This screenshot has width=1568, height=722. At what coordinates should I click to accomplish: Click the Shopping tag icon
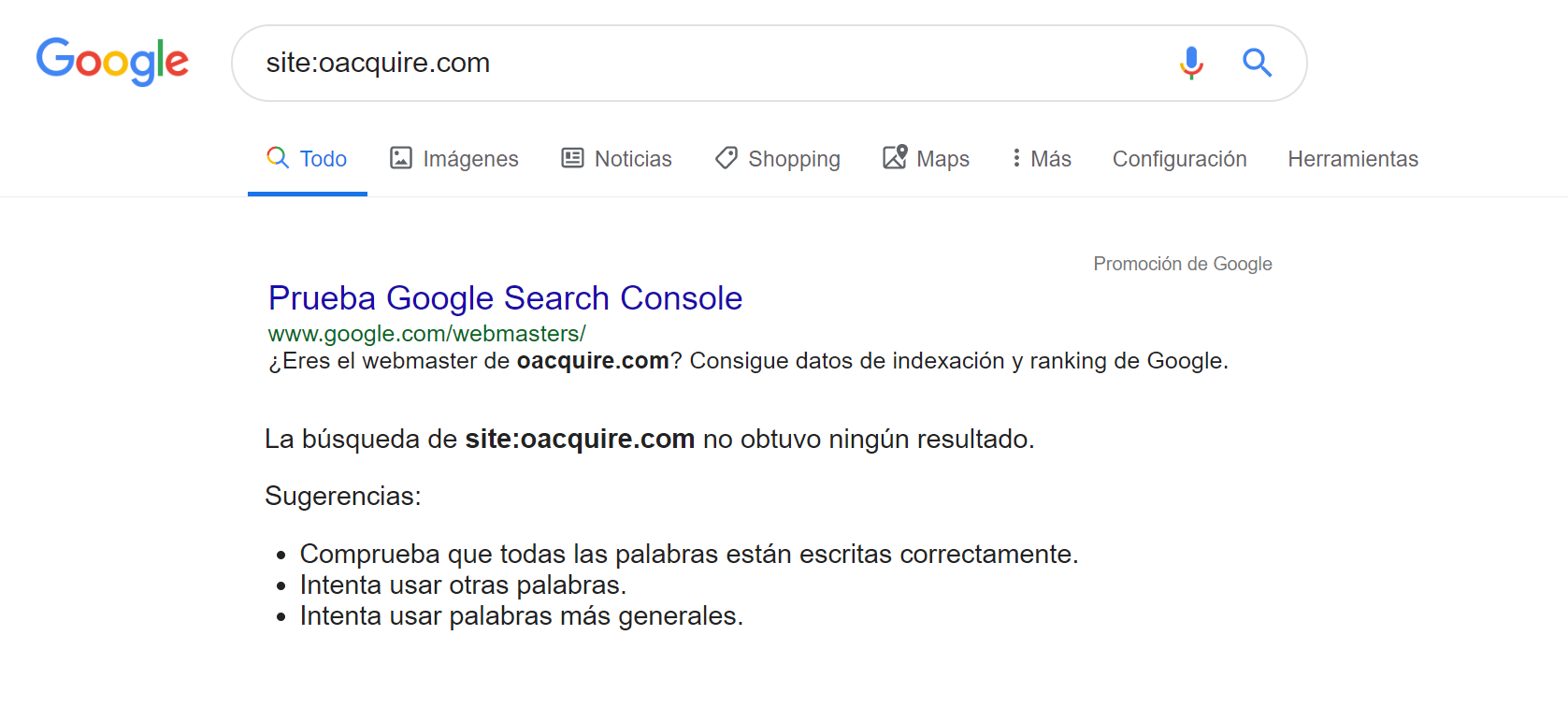(726, 158)
